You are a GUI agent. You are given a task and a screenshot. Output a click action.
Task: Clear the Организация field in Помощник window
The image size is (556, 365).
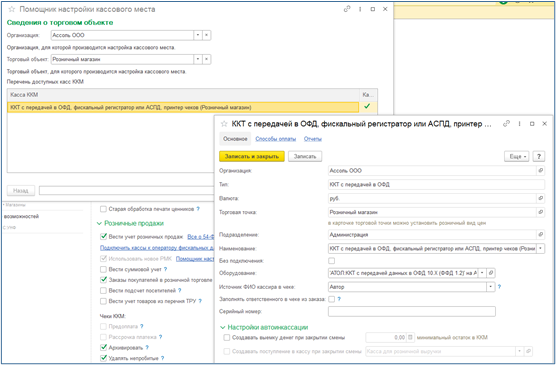coord(206,35)
